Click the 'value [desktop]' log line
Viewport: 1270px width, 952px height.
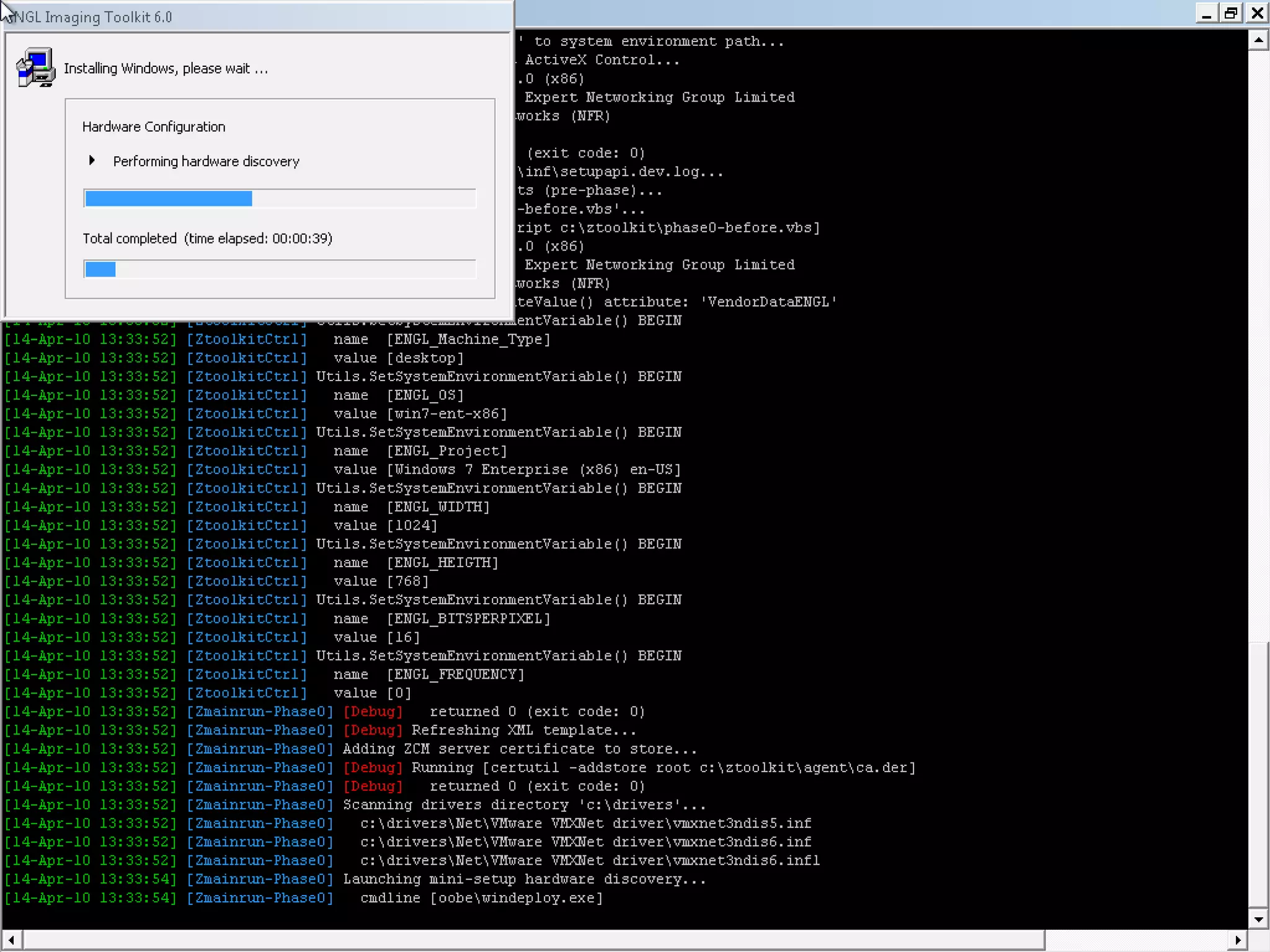pyautogui.click(x=398, y=358)
